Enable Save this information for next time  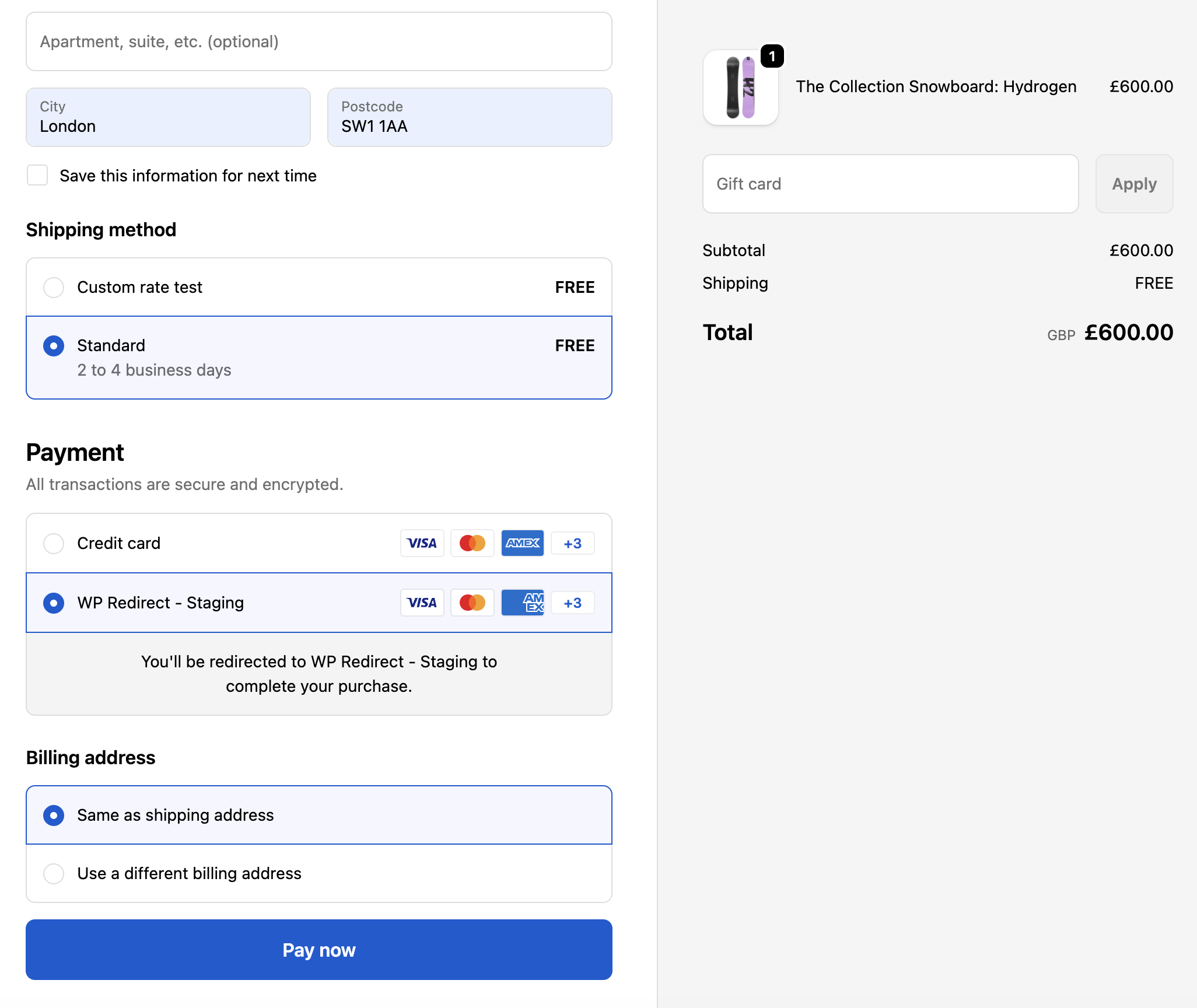pyautogui.click(x=37, y=175)
